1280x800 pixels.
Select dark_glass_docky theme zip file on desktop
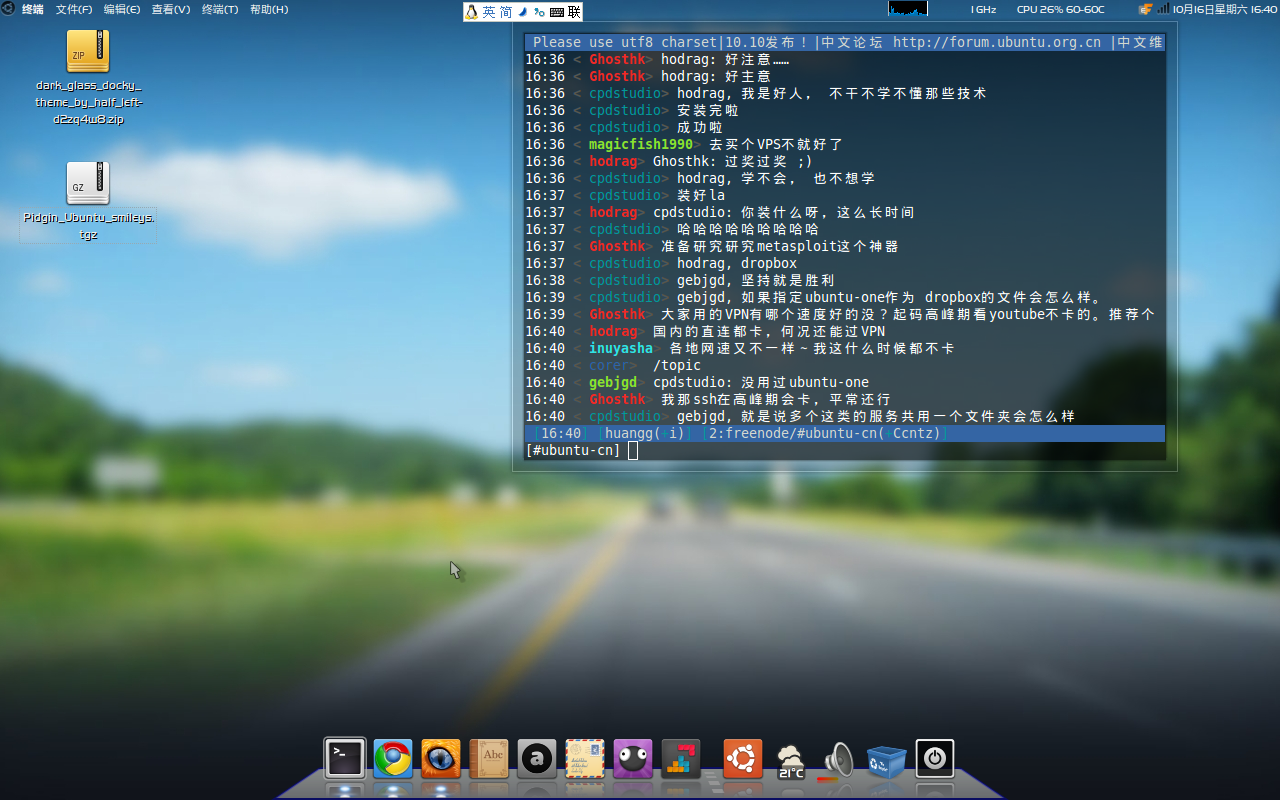click(x=88, y=78)
